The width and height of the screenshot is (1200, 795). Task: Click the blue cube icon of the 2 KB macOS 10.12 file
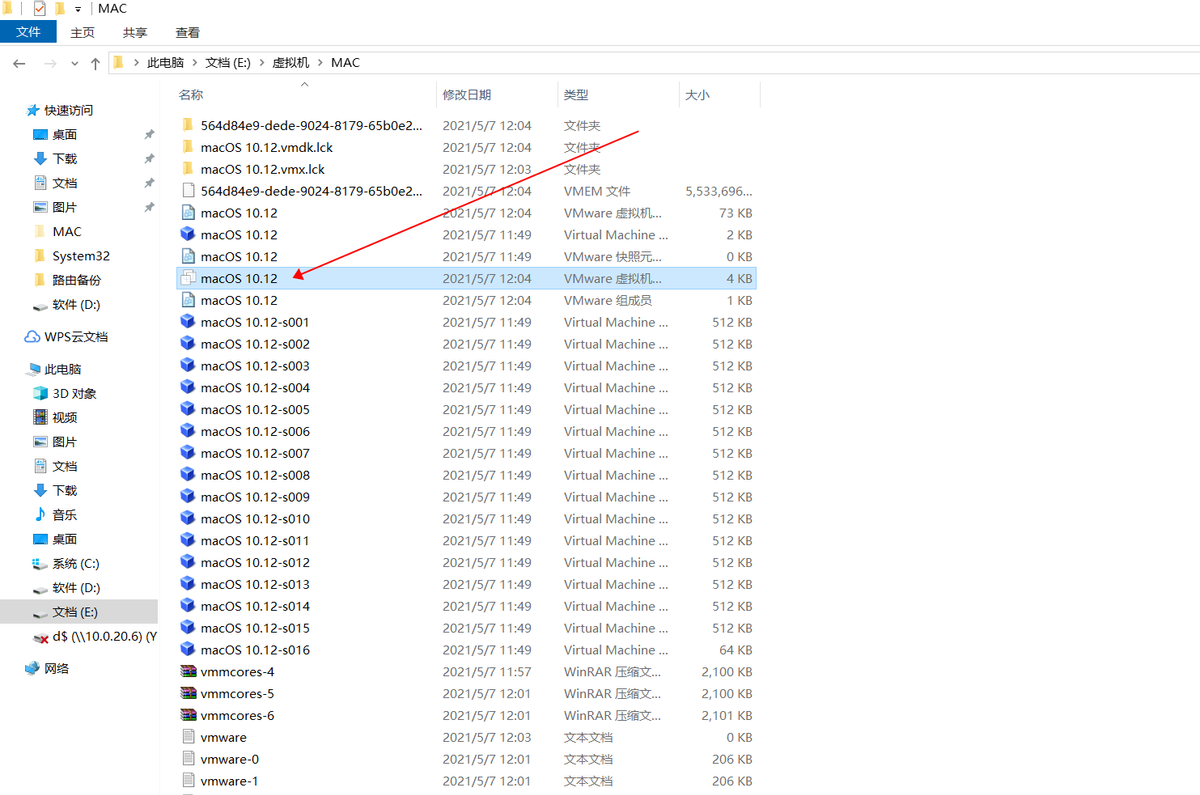tap(187, 235)
